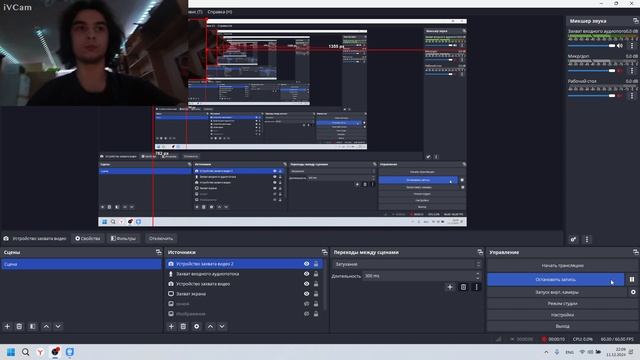Viewport: 640px width, 360px height.
Task: Hide Устройство захвата видео source
Action: coord(307,284)
